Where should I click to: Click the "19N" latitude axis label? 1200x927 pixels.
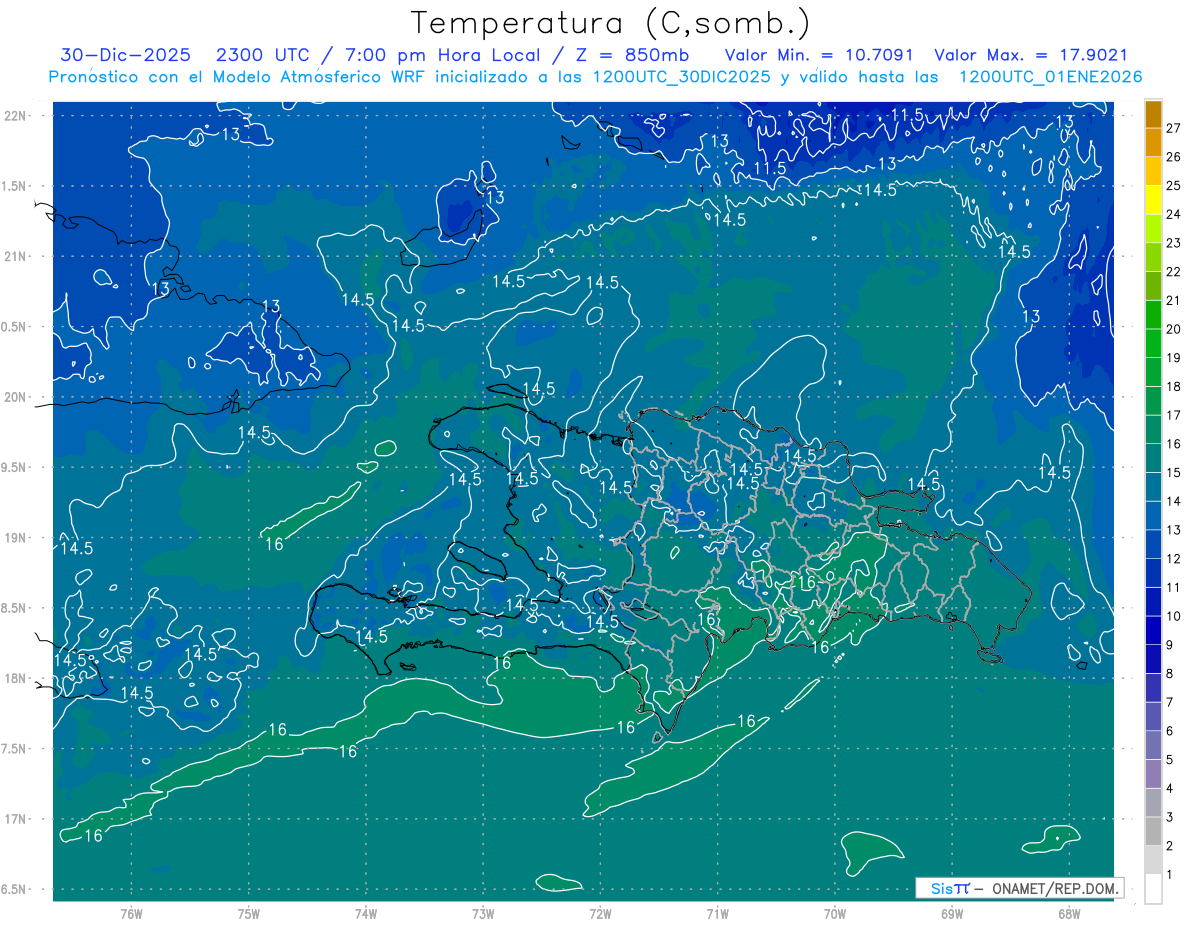pyautogui.click(x=15, y=538)
